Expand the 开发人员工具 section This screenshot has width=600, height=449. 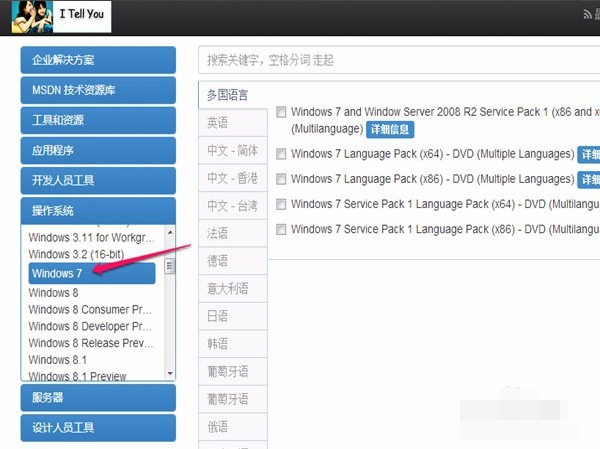coord(97,181)
